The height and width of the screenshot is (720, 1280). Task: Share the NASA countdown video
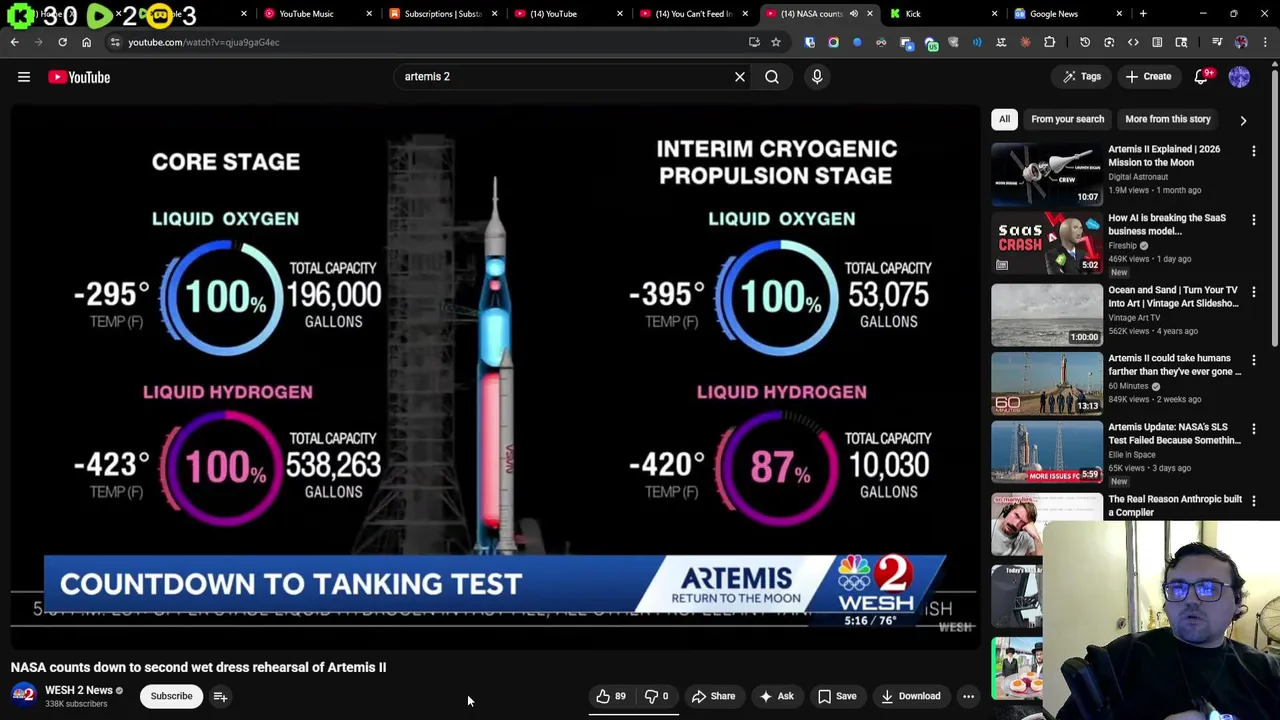(x=713, y=696)
